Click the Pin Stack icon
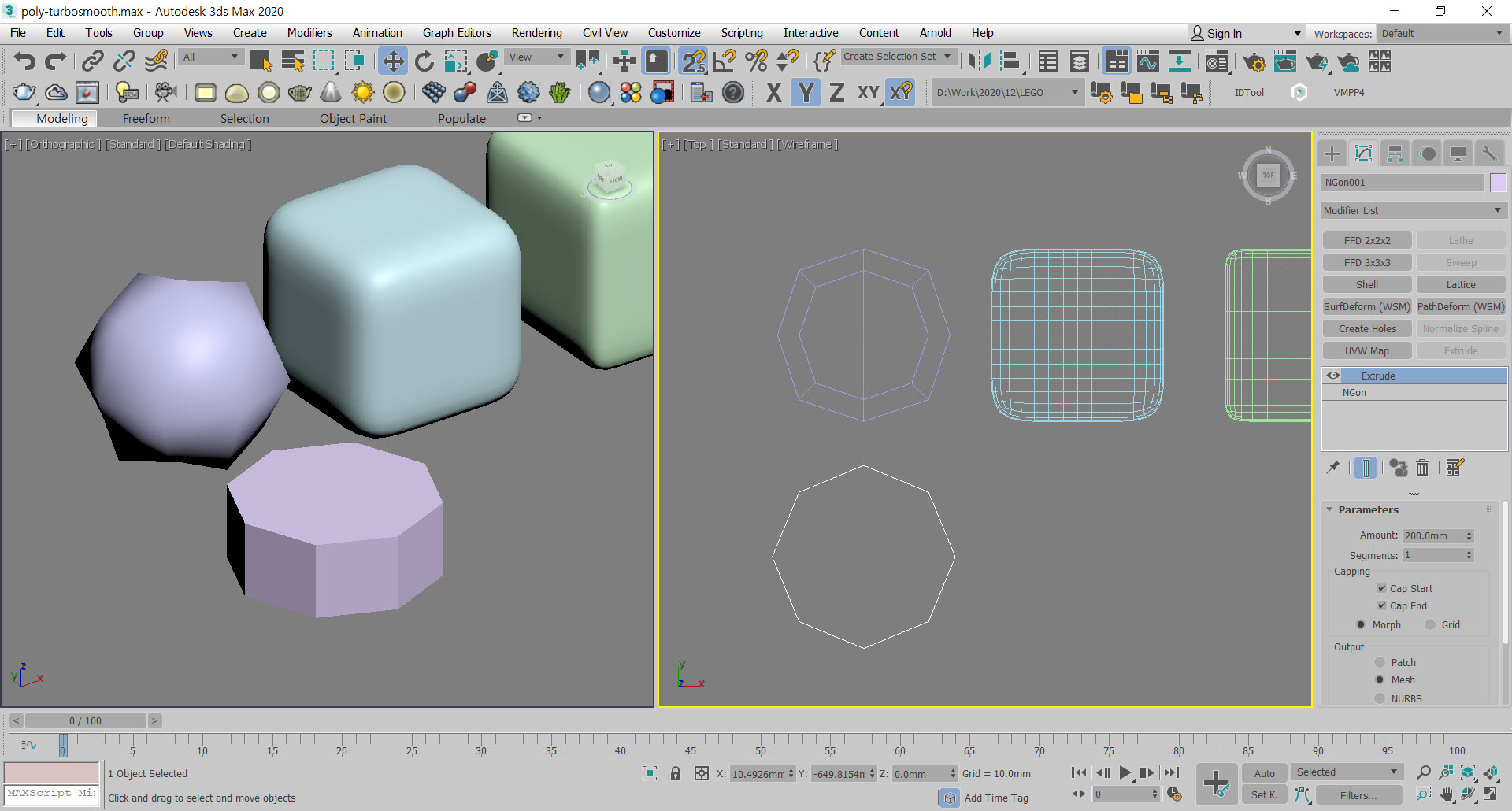Screen dimensions: 1512x811 pos(1333,468)
